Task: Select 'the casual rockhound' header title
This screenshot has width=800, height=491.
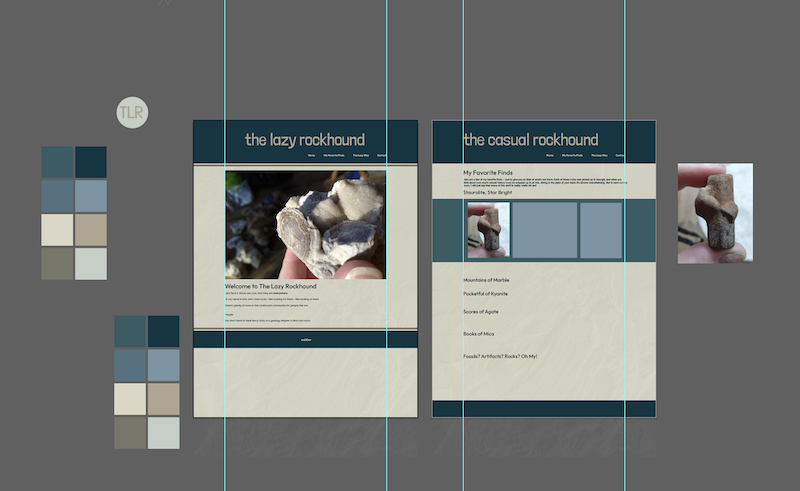Action: (531, 139)
